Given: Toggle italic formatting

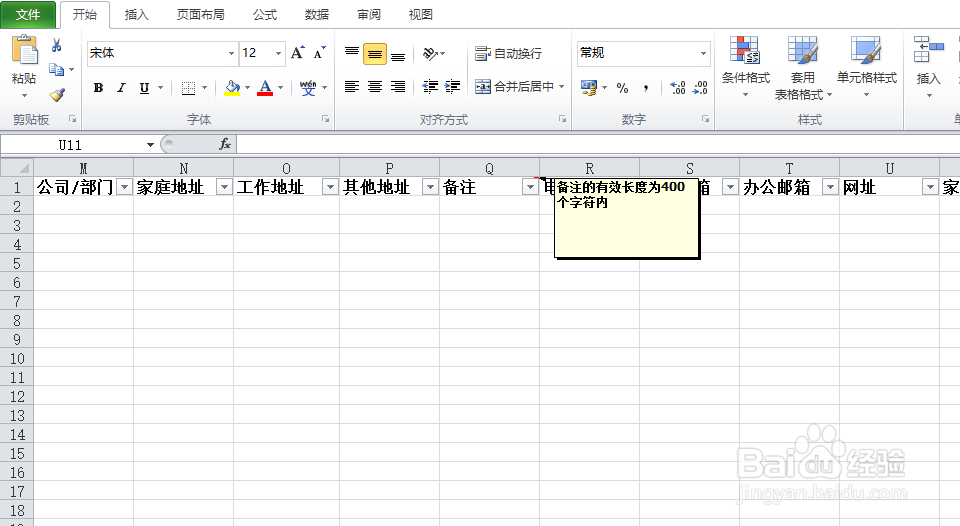Looking at the screenshot, I should (x=121, y=88).
